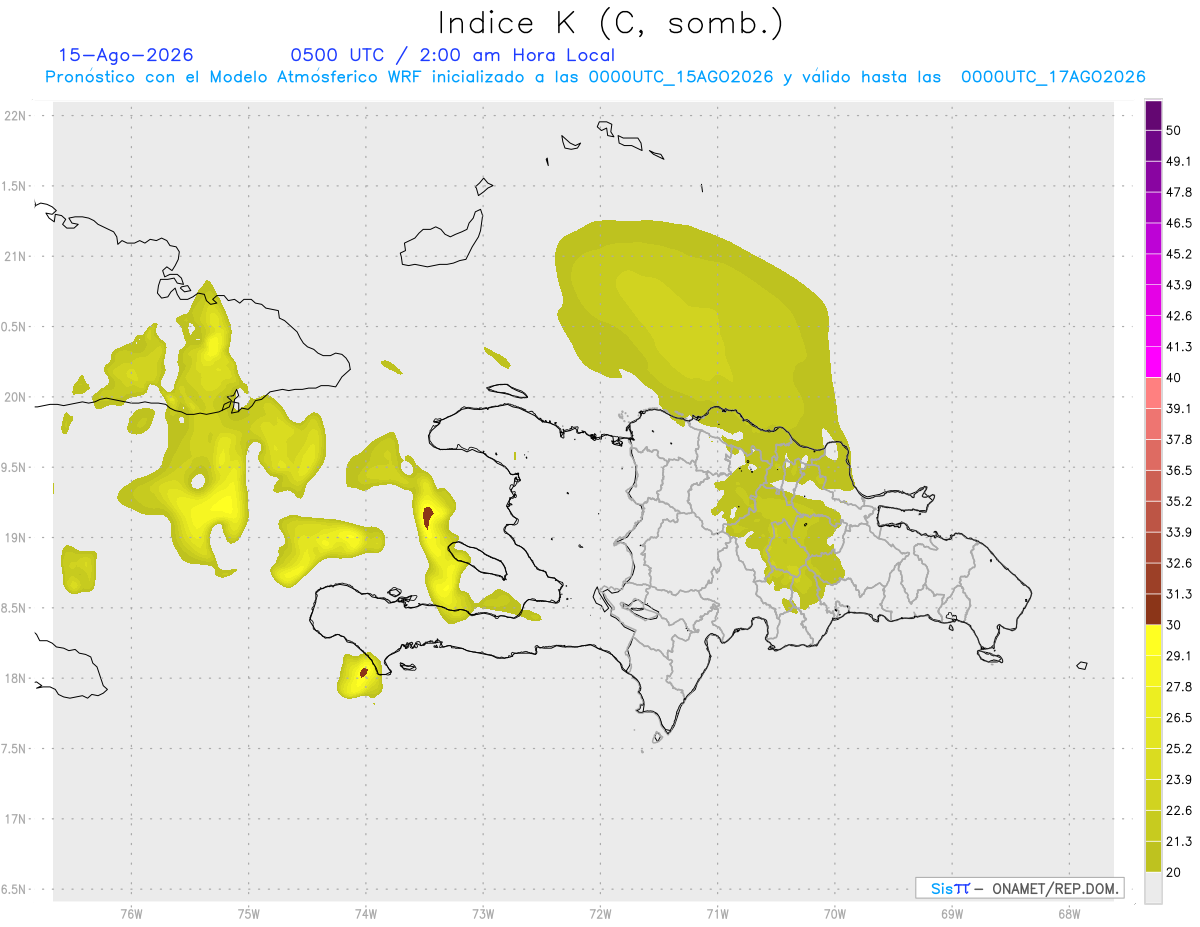Click the magenta swatch between 40 and 41.3

coord(1153,362)
